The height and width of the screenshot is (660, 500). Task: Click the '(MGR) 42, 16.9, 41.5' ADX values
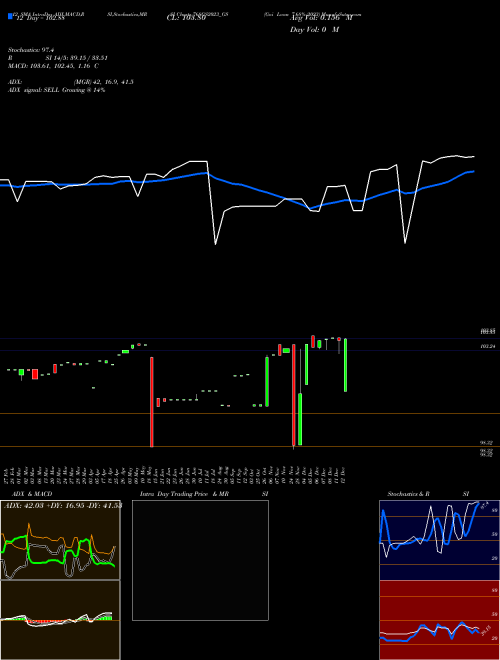104,82
